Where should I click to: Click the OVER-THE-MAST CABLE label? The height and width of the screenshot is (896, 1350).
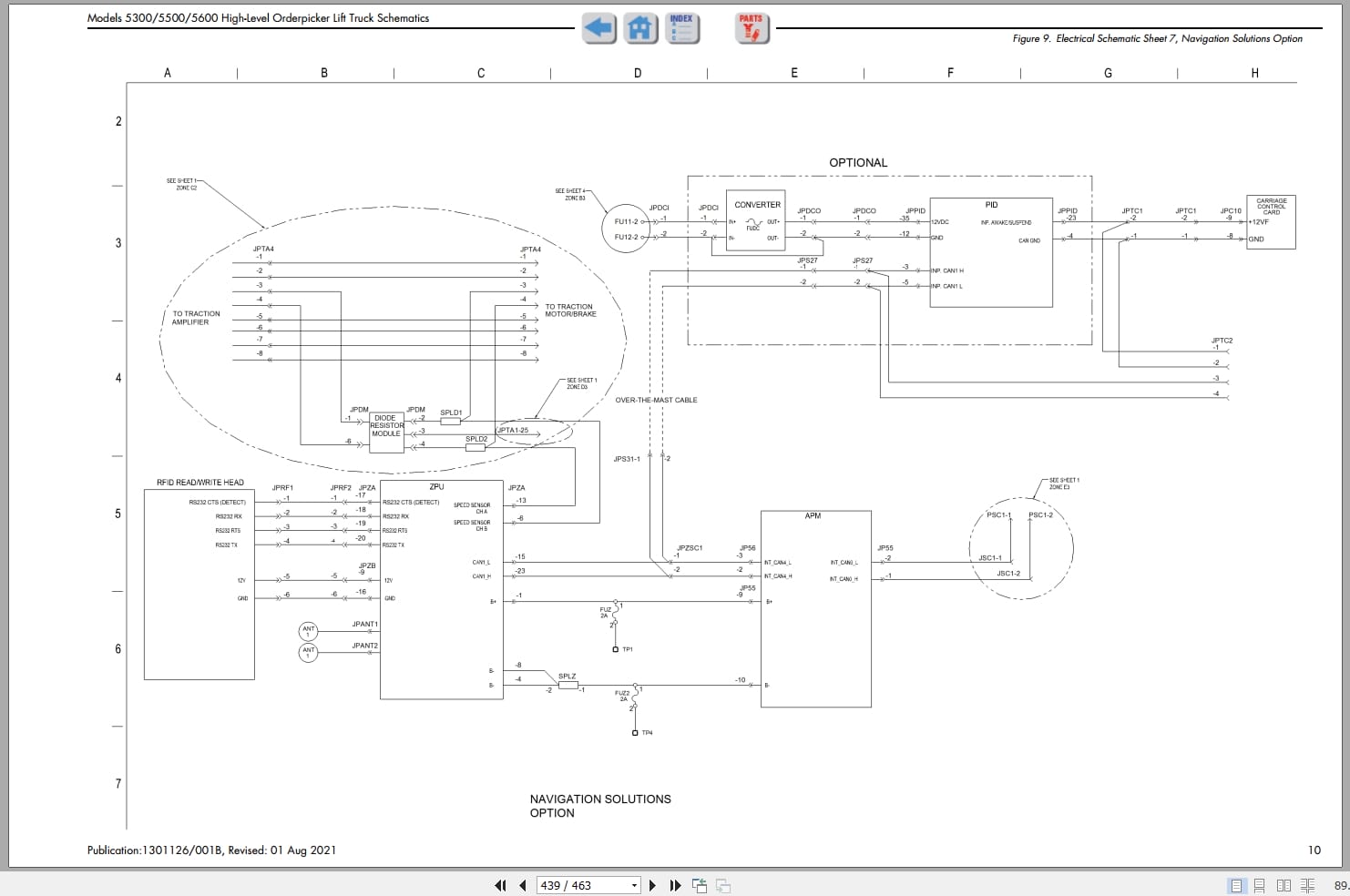tap(656, 400)
